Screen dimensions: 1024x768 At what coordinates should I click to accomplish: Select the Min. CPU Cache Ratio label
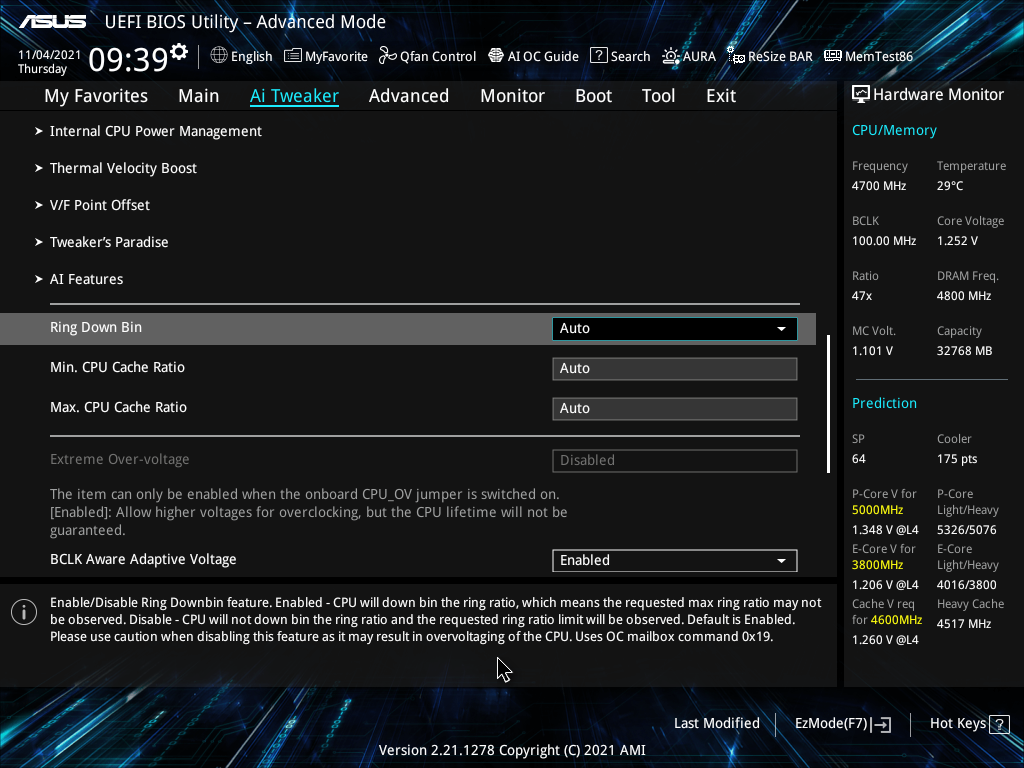click(118, 368)
